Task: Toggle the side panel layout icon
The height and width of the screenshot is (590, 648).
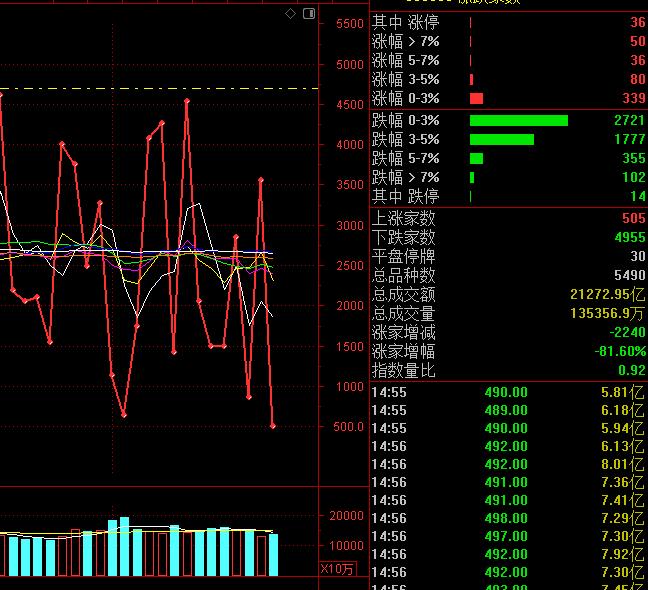Action: coord(309,14)
